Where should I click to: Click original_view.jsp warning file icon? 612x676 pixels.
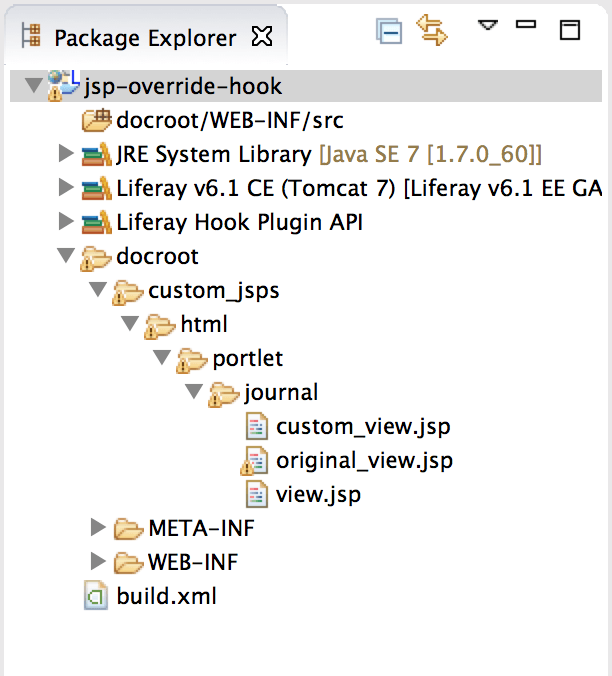(x=255, y=461)
